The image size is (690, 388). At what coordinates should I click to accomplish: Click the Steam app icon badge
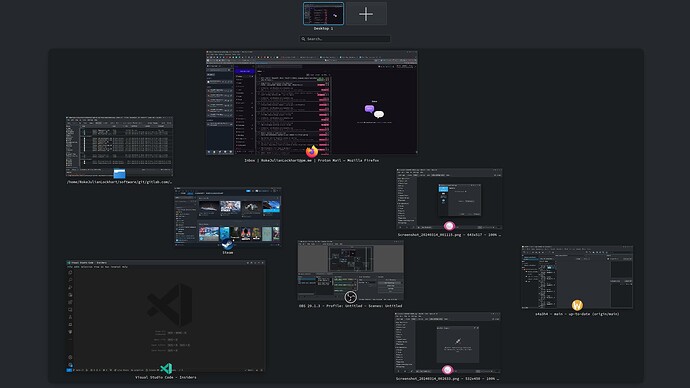(x=228, y=244)
